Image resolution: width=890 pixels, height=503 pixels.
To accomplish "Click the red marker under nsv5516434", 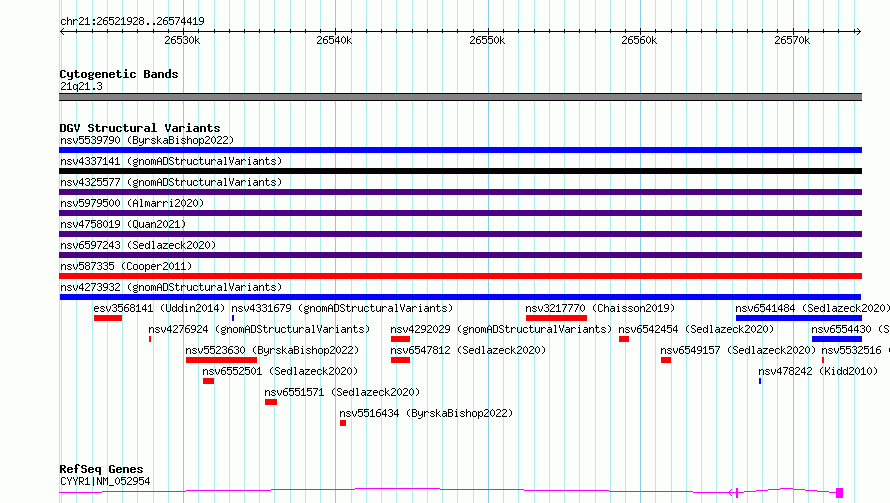I will pyautogui.click(x=343, y=423).
